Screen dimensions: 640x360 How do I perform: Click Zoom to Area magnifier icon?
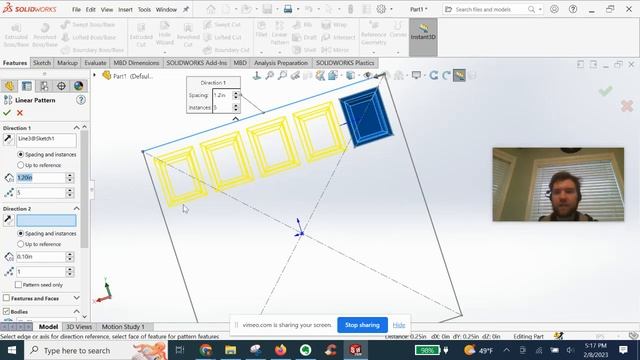pyautogui.click(x=282, y=76)
